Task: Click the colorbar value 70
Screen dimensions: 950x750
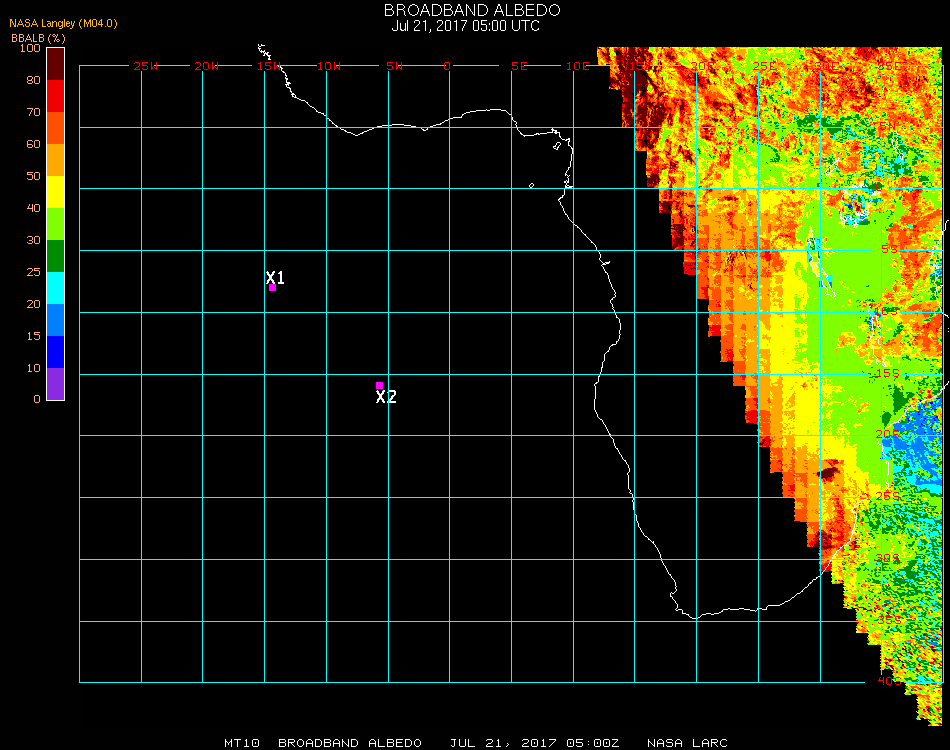Action: 33,112
